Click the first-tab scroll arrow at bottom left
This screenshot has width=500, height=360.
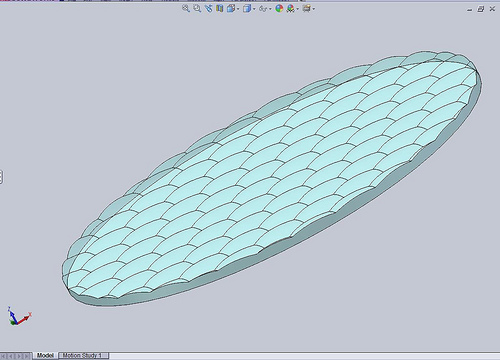[x=4, y=356]
